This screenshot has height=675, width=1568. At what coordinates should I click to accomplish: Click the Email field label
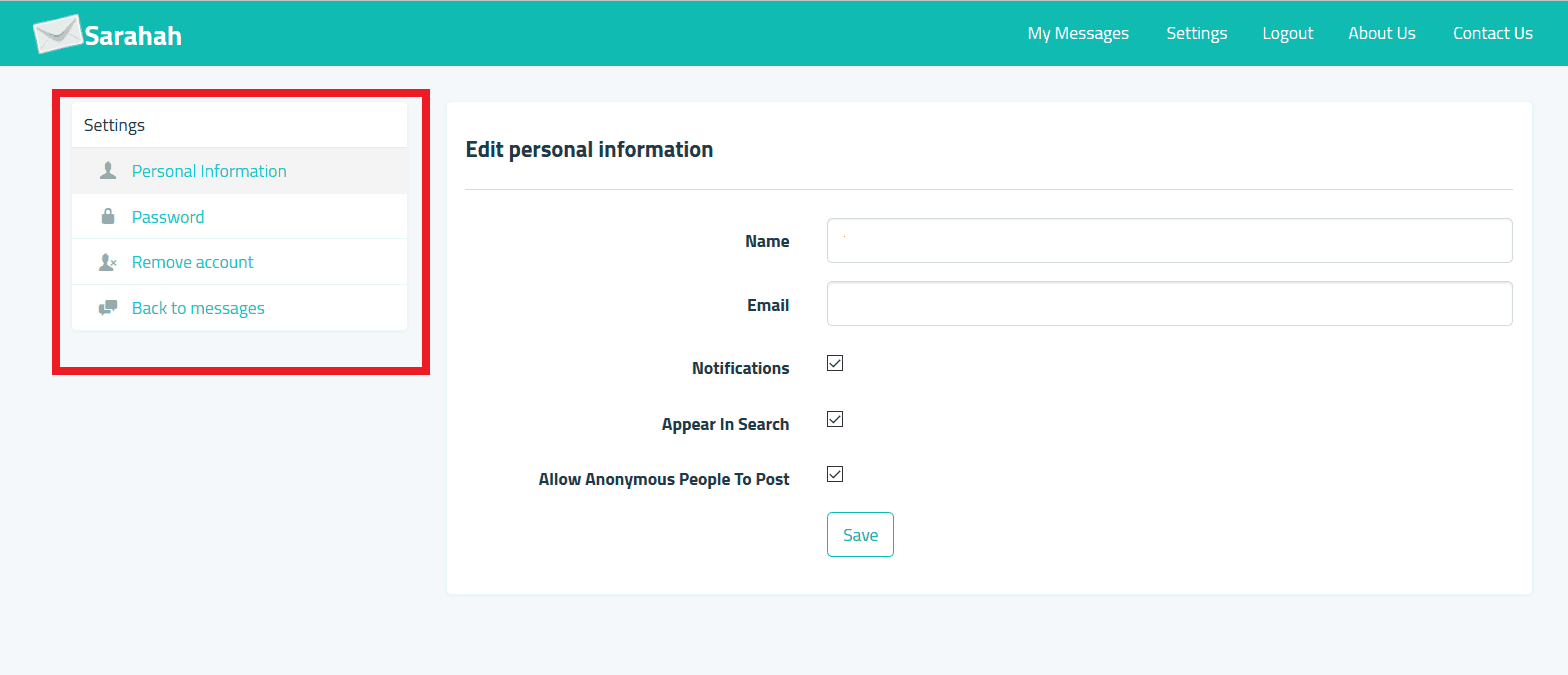[768, 305]
